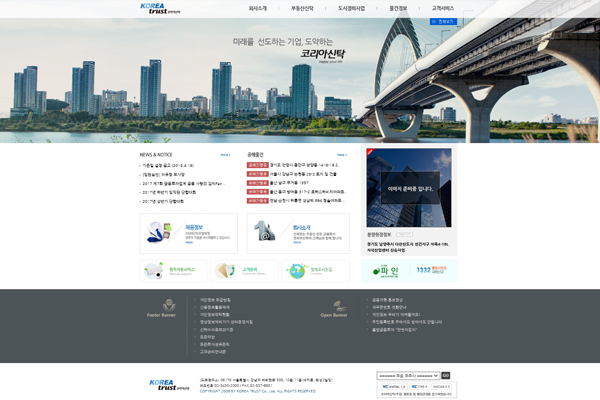Click the copyright KOREA TRUST footer text

[258, 391]
